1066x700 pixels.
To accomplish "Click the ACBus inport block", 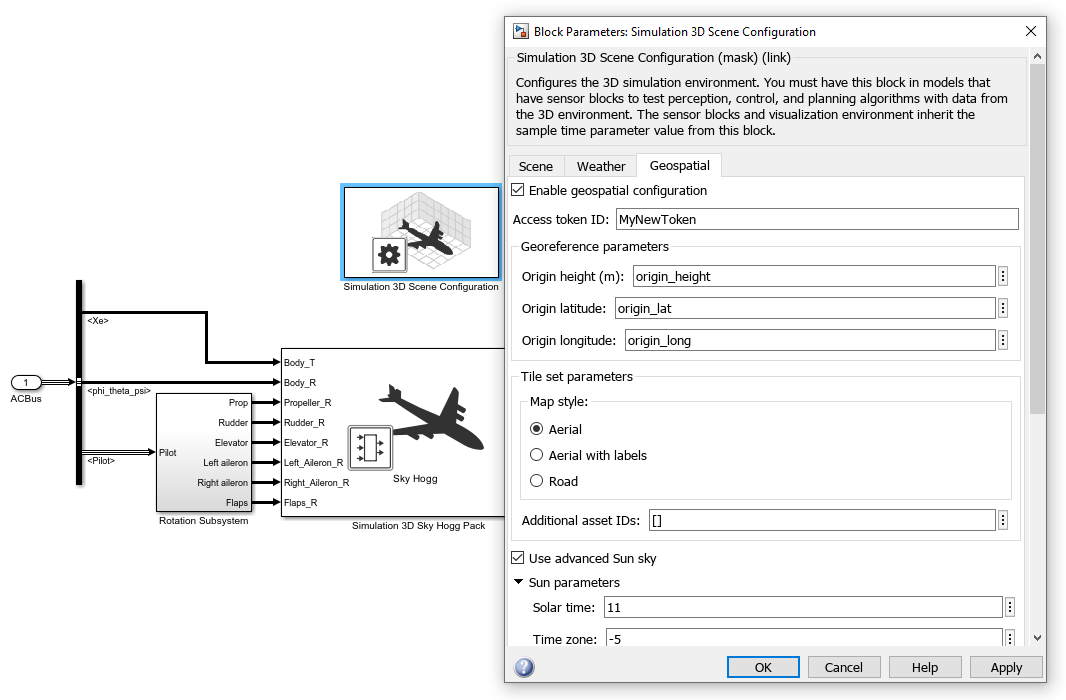I will tap(25, 382).
